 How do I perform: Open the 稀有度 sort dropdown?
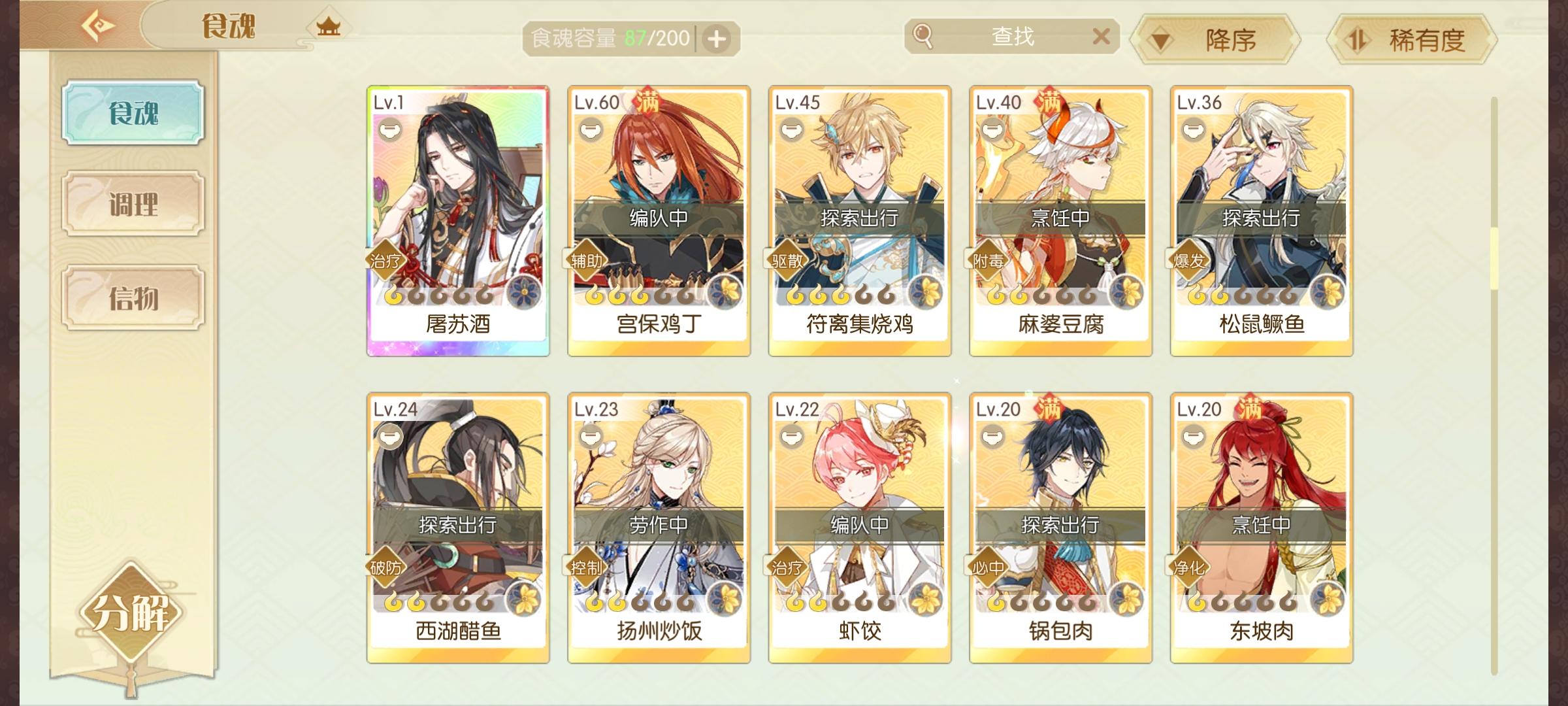tap(1413, 41)
